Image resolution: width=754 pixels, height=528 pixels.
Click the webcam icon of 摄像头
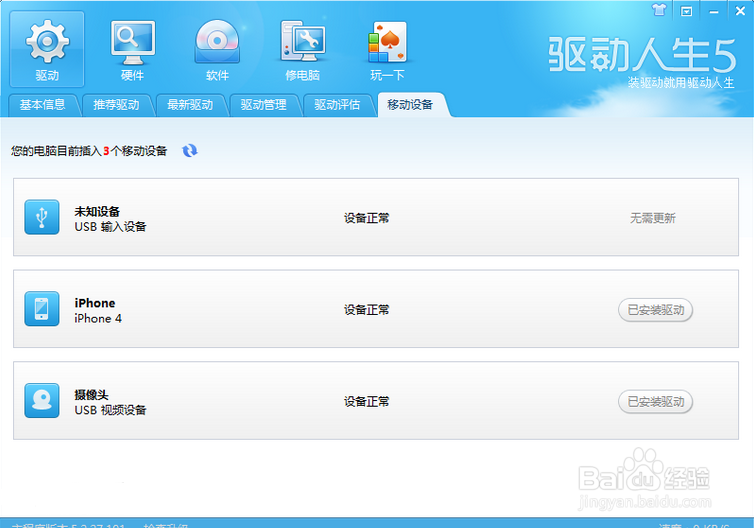(42, 401)
